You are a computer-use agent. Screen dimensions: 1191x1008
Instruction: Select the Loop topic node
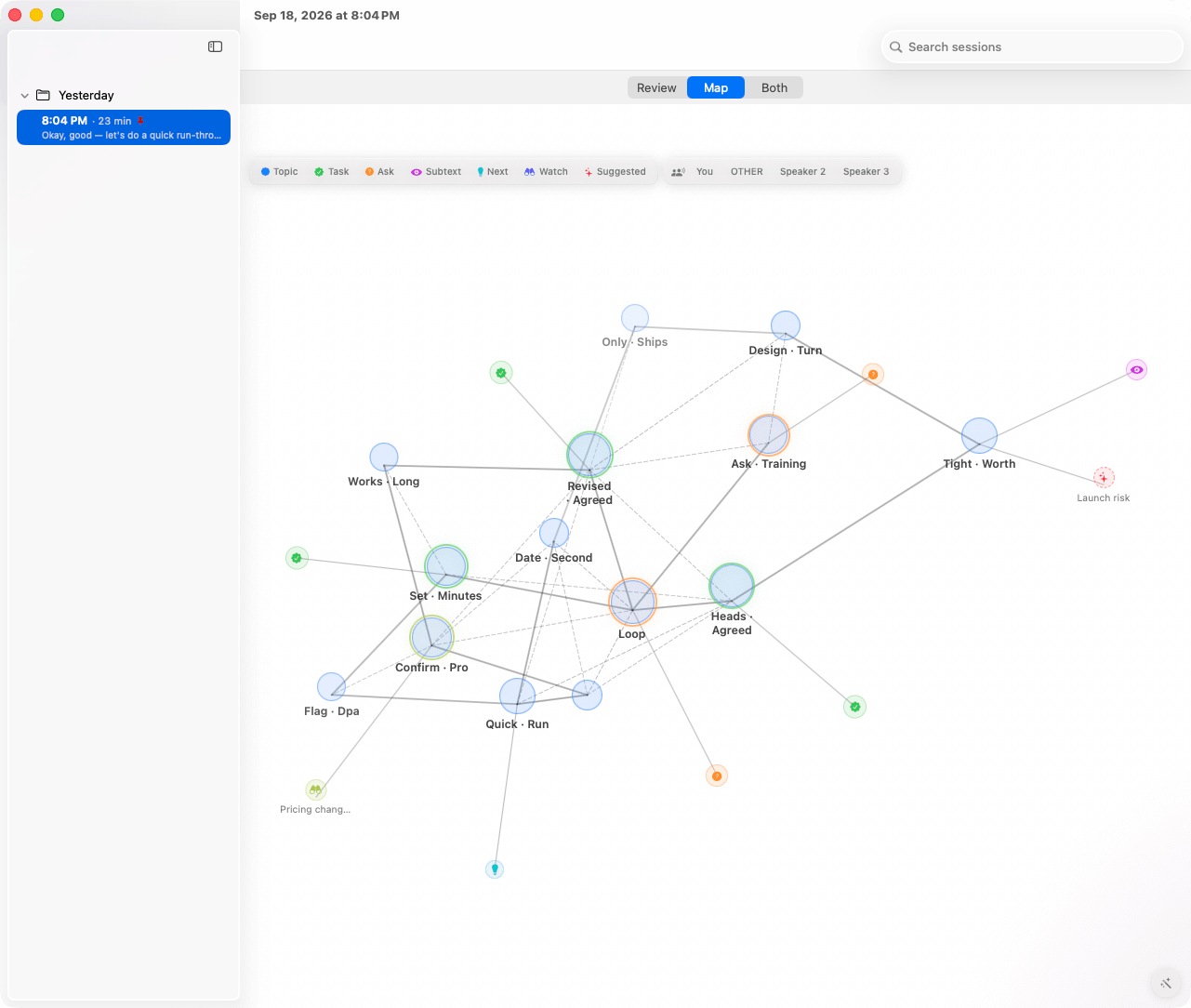[x=632, y=602]
